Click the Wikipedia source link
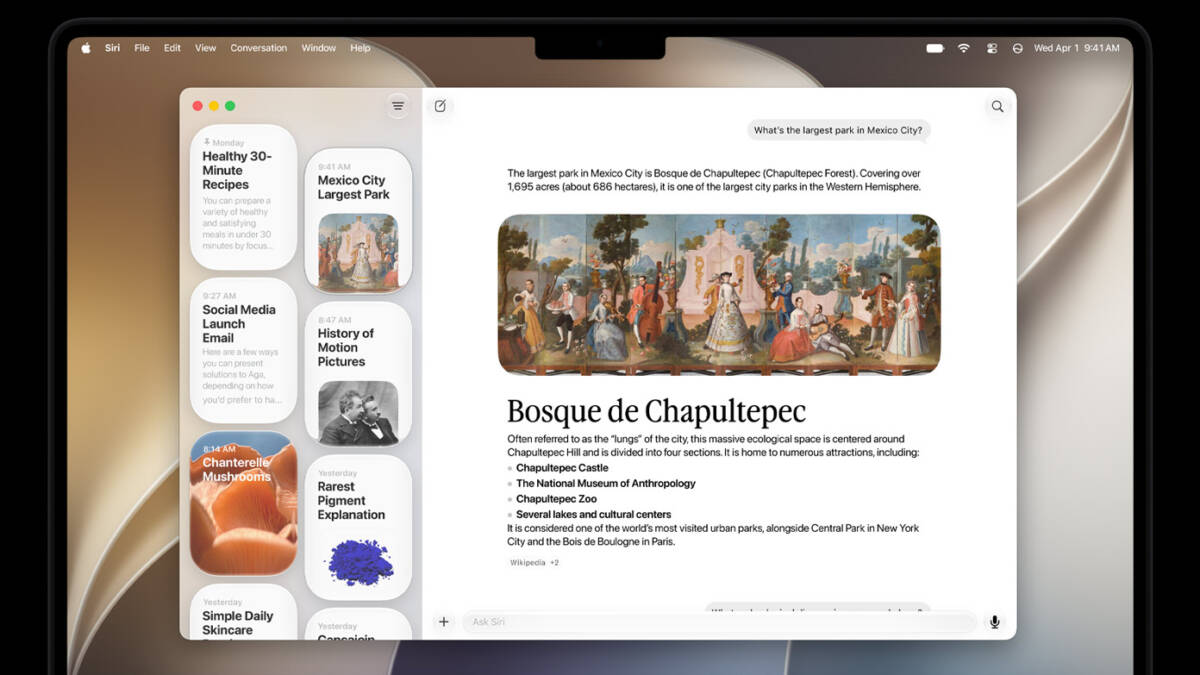The image size is (1200, 675). [x=528, y=563]
